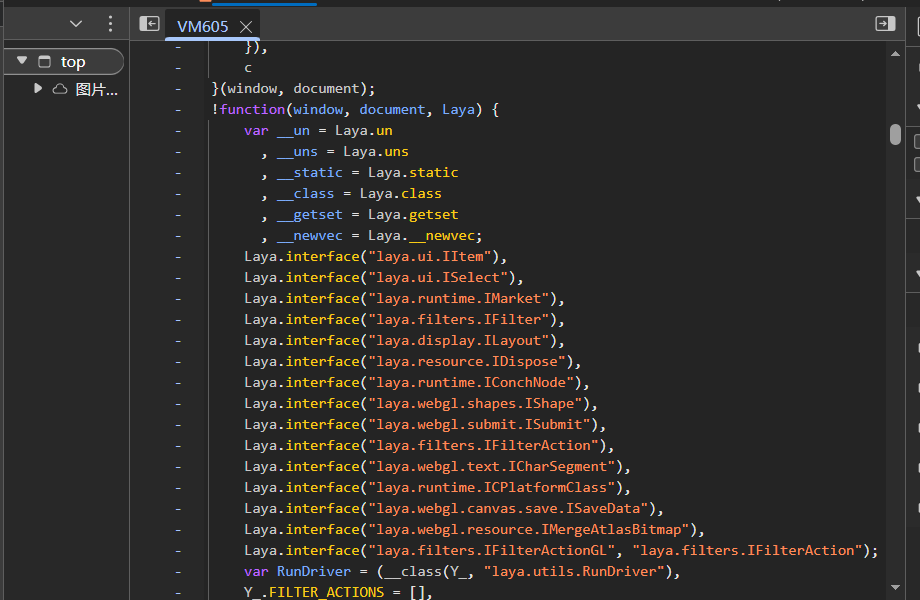Click the cloud icon beside 图片

coord(60,89)
